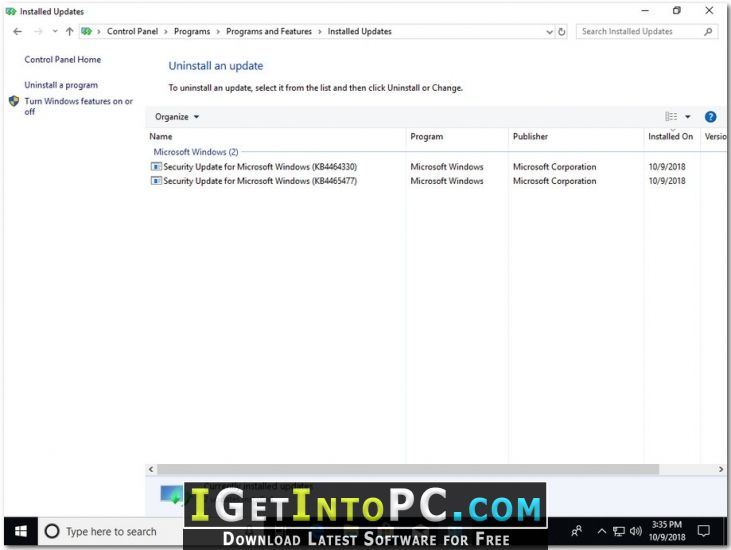Screen dimensions: 731x550
Task: Go up one folder level
Action: tap(69, 31)
